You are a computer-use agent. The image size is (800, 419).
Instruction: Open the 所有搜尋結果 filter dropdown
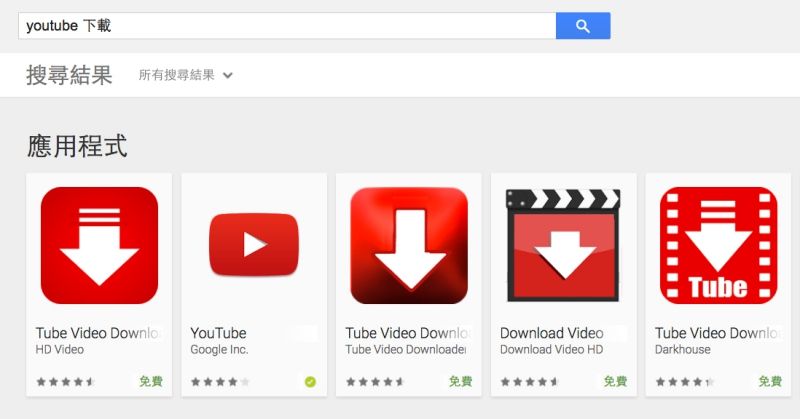click(186, 76)
